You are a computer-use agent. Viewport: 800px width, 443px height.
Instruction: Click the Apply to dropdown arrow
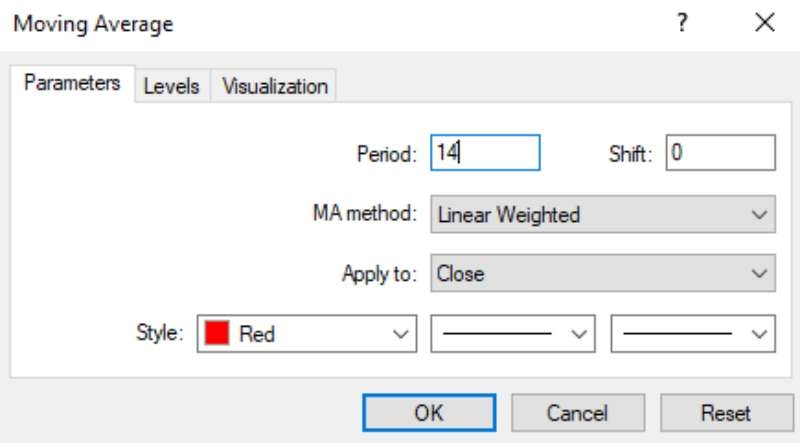tap(759, 274)
